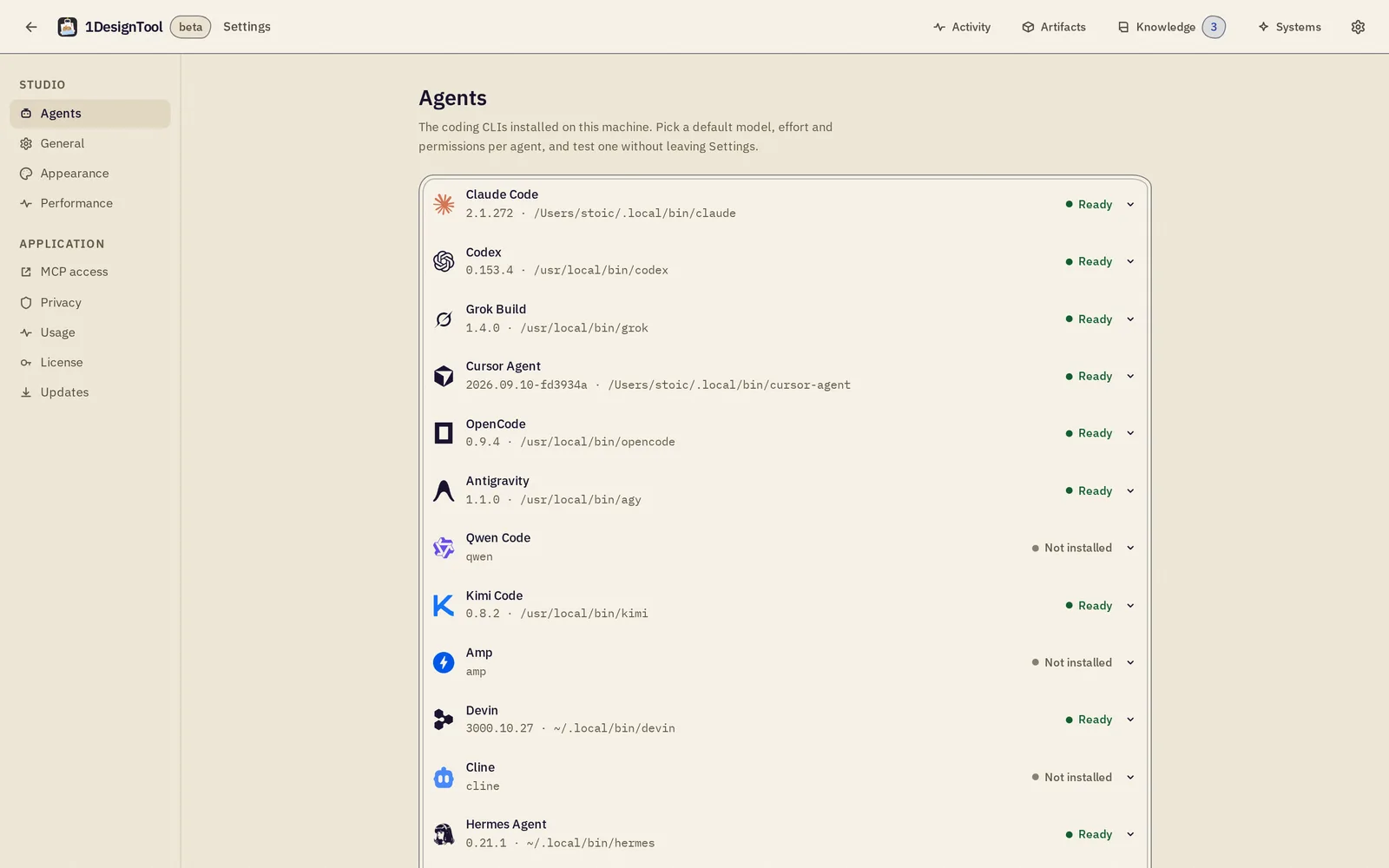Click the beta badge
The height and width of the screenshot is (868, 1389).
pyautogui.click(x=191, y=27)
